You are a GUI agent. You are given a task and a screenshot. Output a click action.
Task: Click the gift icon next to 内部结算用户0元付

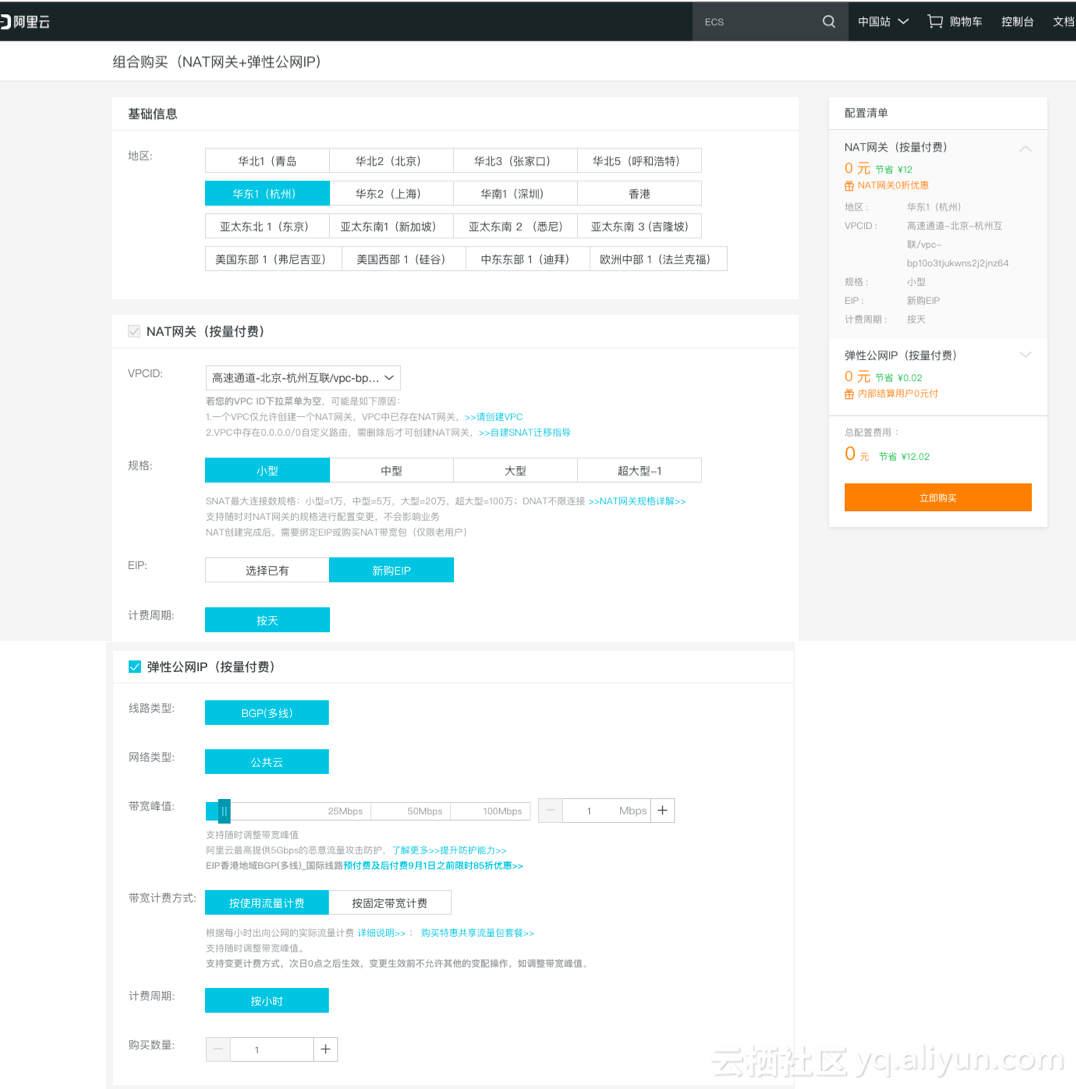pyautogui.click(x=849, y=394)
